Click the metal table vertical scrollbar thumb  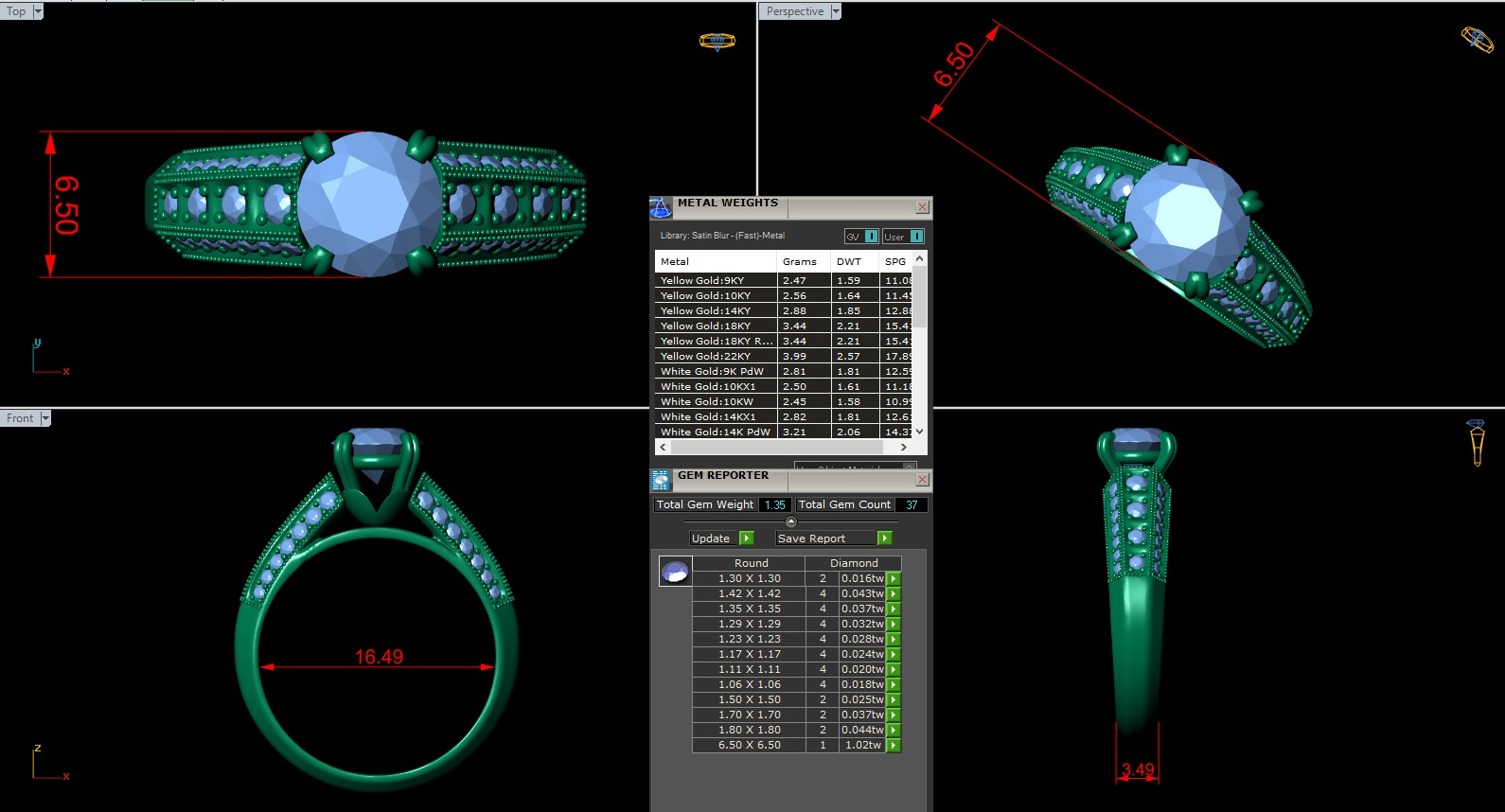[919, 296]
